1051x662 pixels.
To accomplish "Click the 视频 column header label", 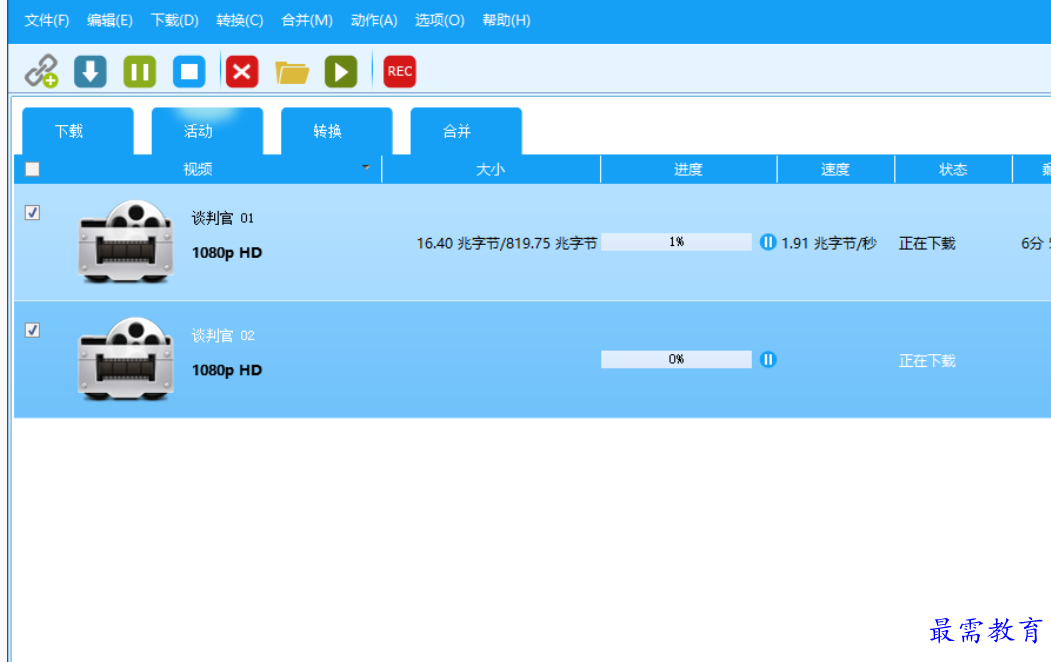I will coord(198,170).
